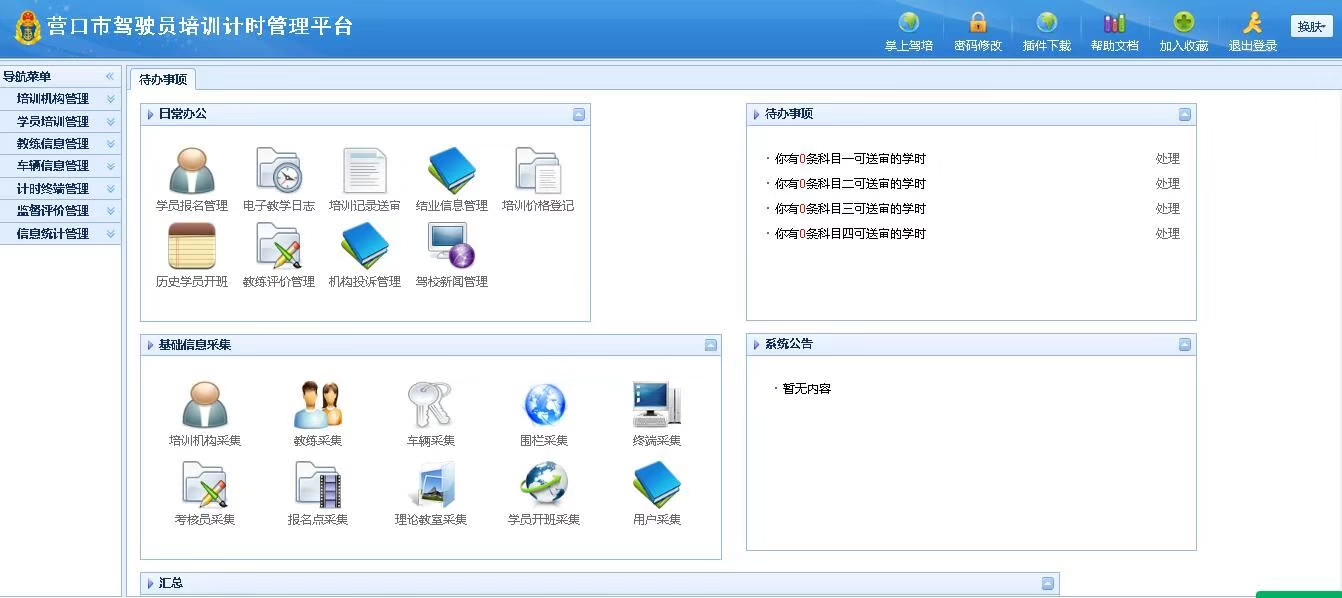The height and width of the screenshot is (598, 1342).
Task: Collapse the 汇总 panel
Action: [x=1048, y=583]
